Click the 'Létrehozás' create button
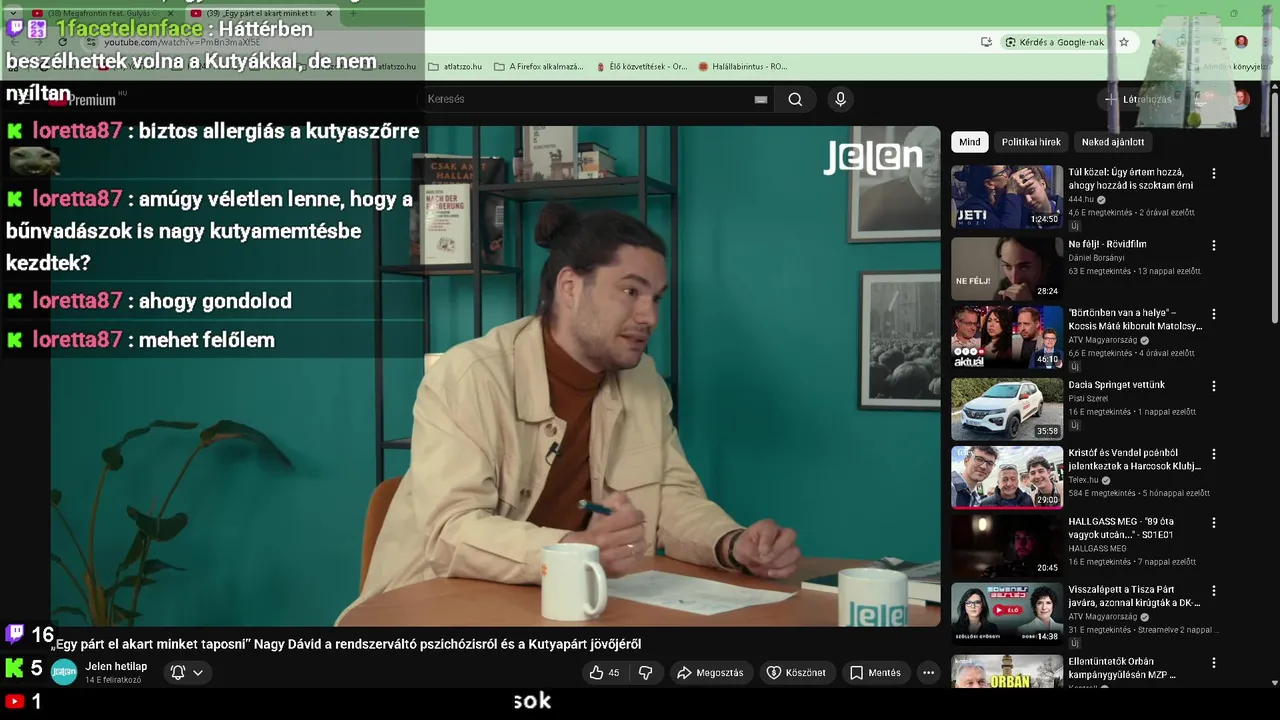Image resolution: width=1280 pixels, height=720 pixels. 1138,99
